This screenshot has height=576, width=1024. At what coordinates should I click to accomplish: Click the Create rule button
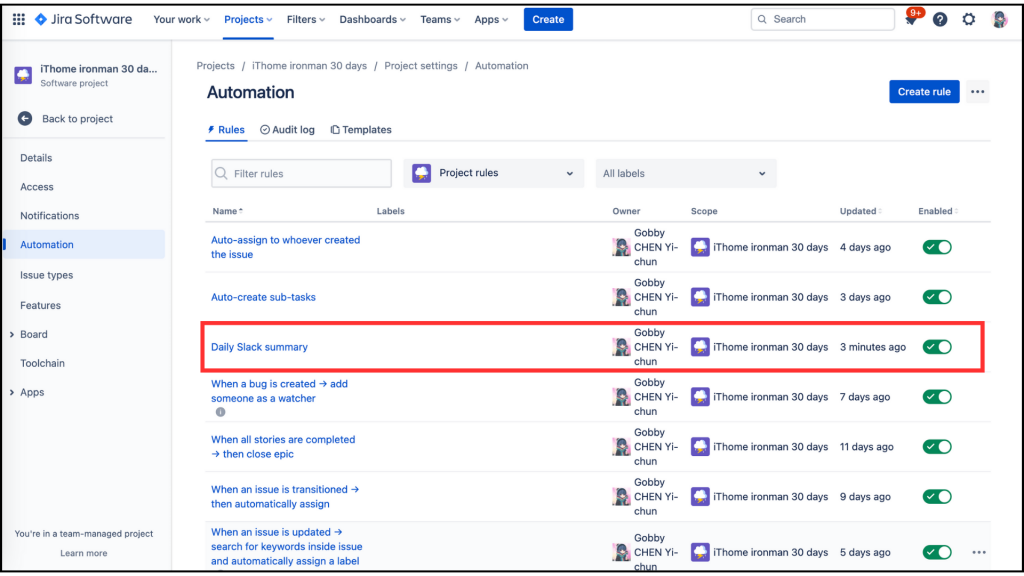(x=924, y=92)
